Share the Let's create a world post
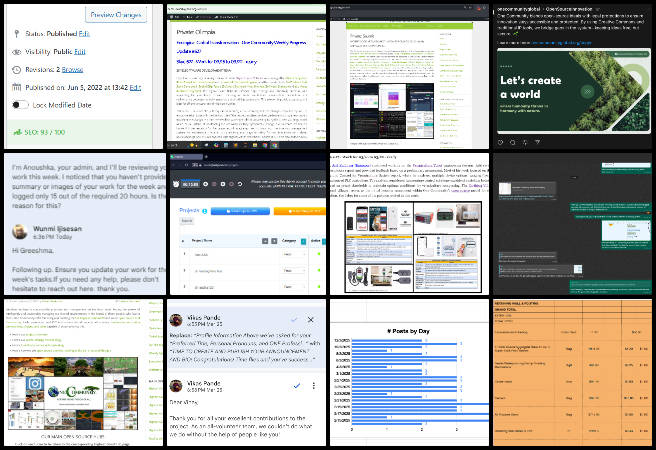656x450 pixels. point(538,143)
